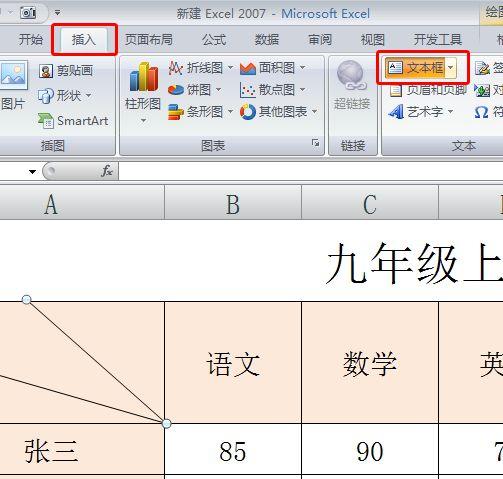This screenshot has width=503, height=479.
Task: Open the 数据 ribbon tab
Action: (x=267, y=39)
